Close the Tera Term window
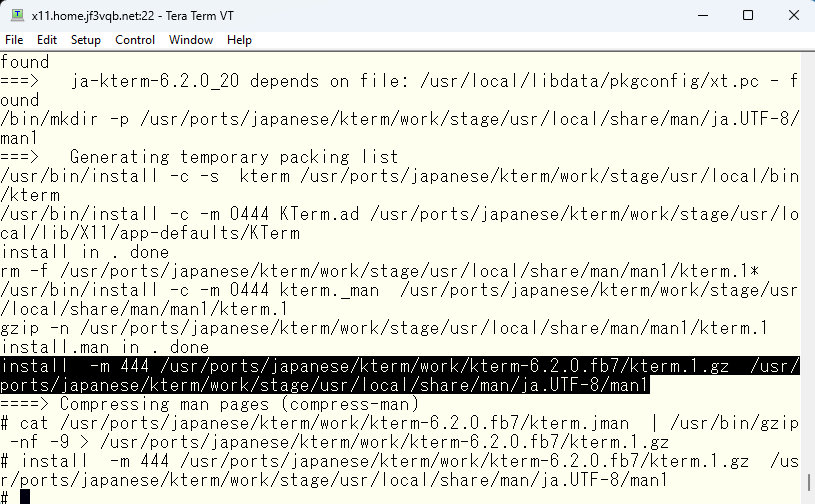815x504 pixels. (793, 16)
